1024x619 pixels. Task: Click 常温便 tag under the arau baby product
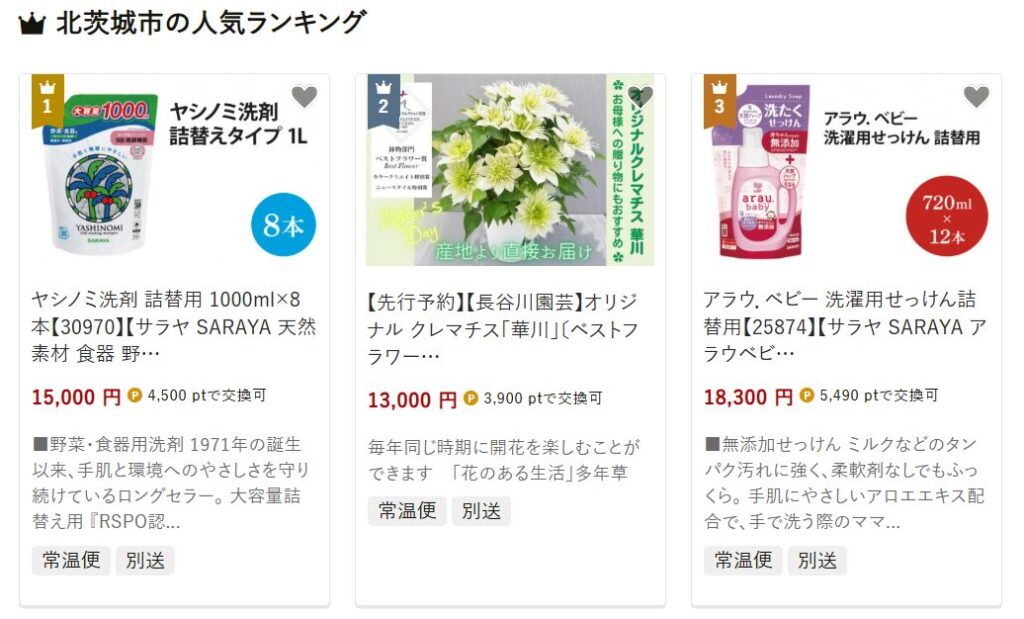point(743,560)
